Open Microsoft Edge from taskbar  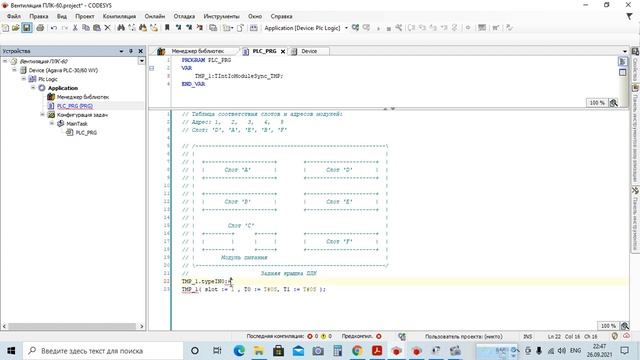[x=239, y=351]
